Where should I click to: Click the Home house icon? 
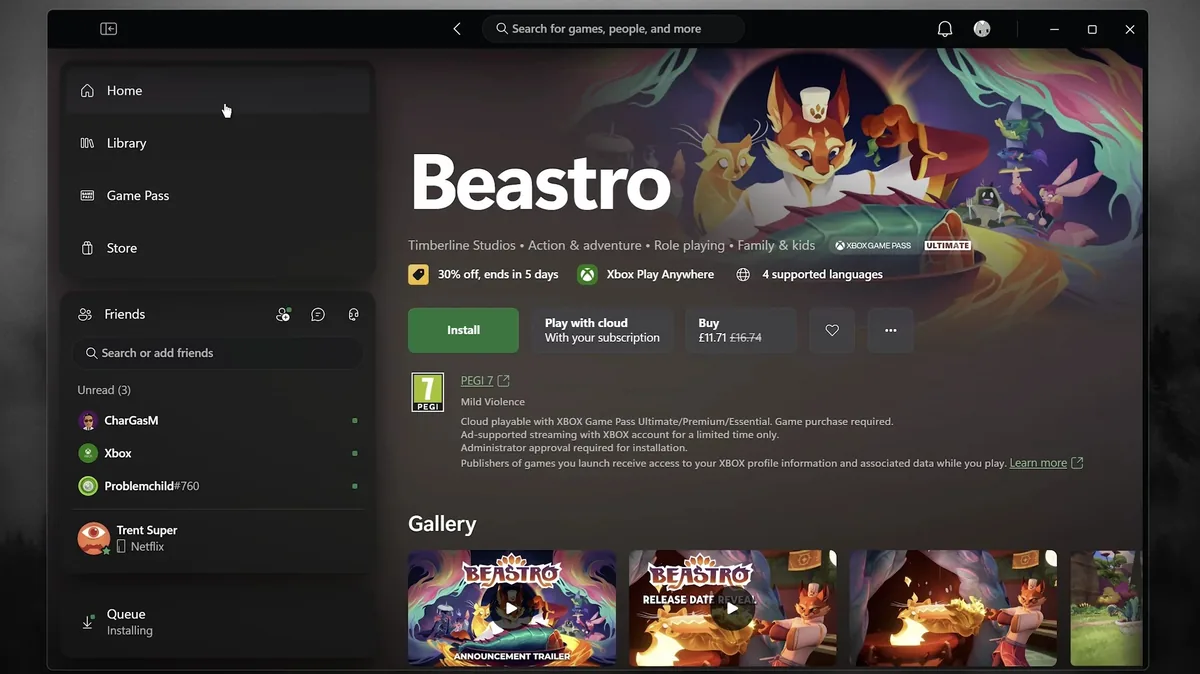87,91
